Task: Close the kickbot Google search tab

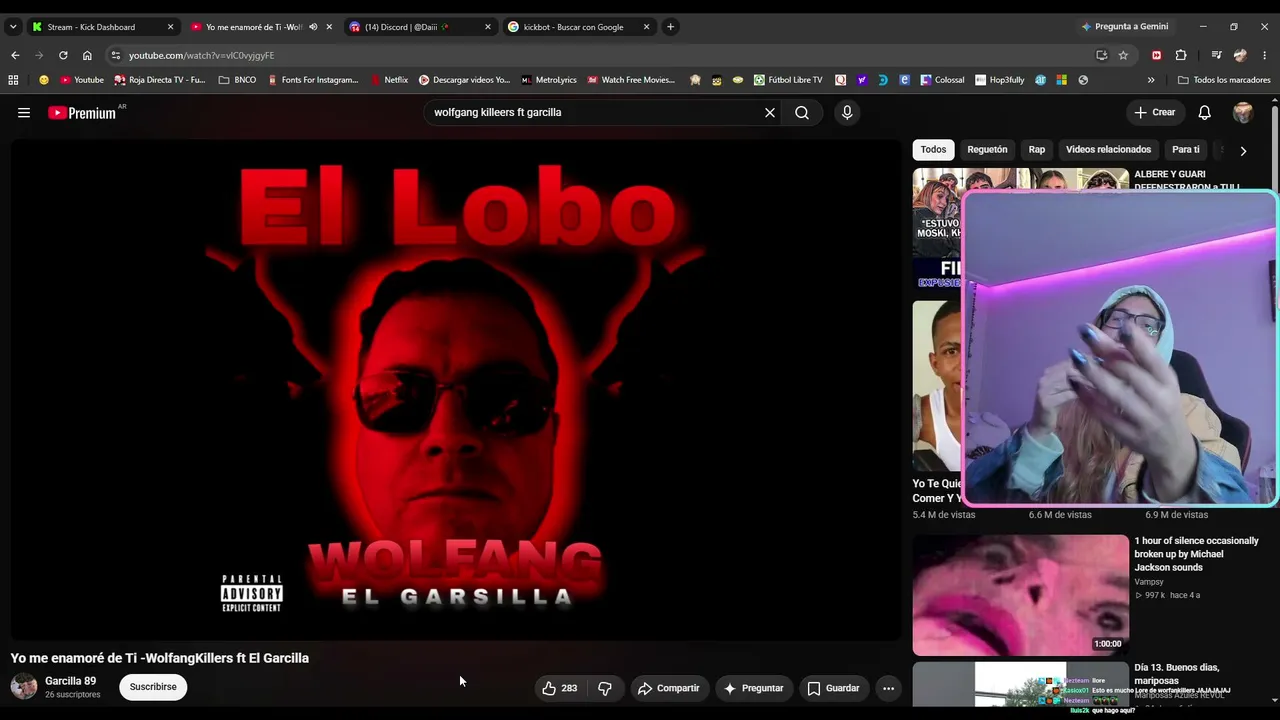Action: pos(647,27)
